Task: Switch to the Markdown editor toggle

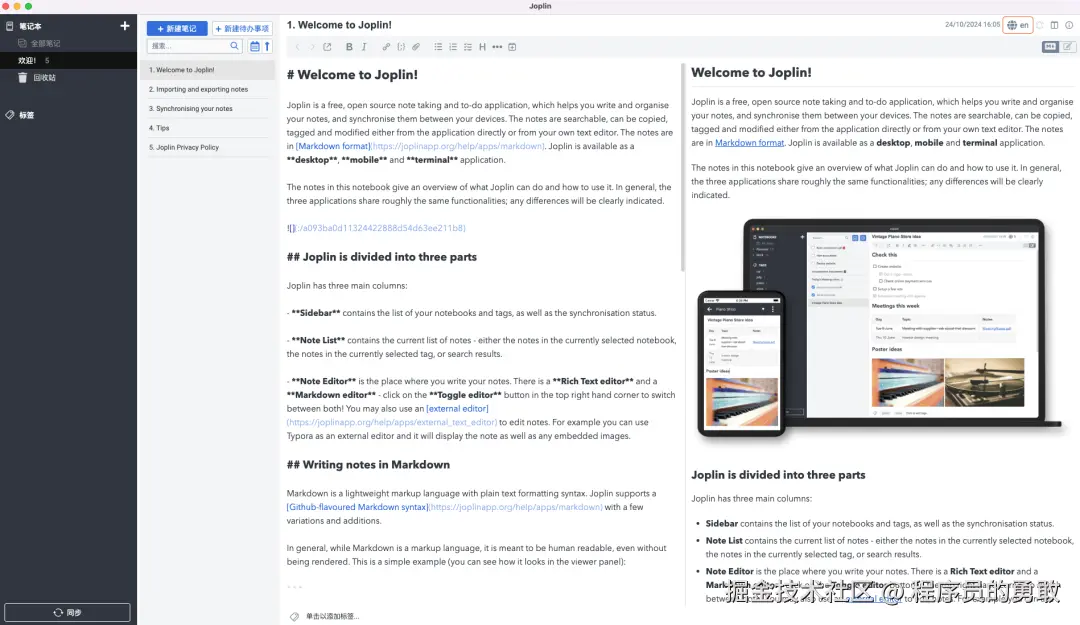Action: 1050,47
